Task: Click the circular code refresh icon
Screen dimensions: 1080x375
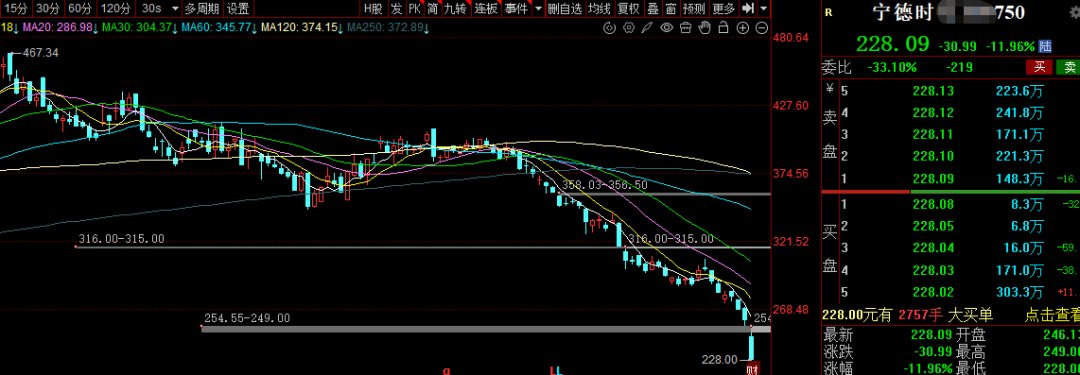Action: pos(609,28)
